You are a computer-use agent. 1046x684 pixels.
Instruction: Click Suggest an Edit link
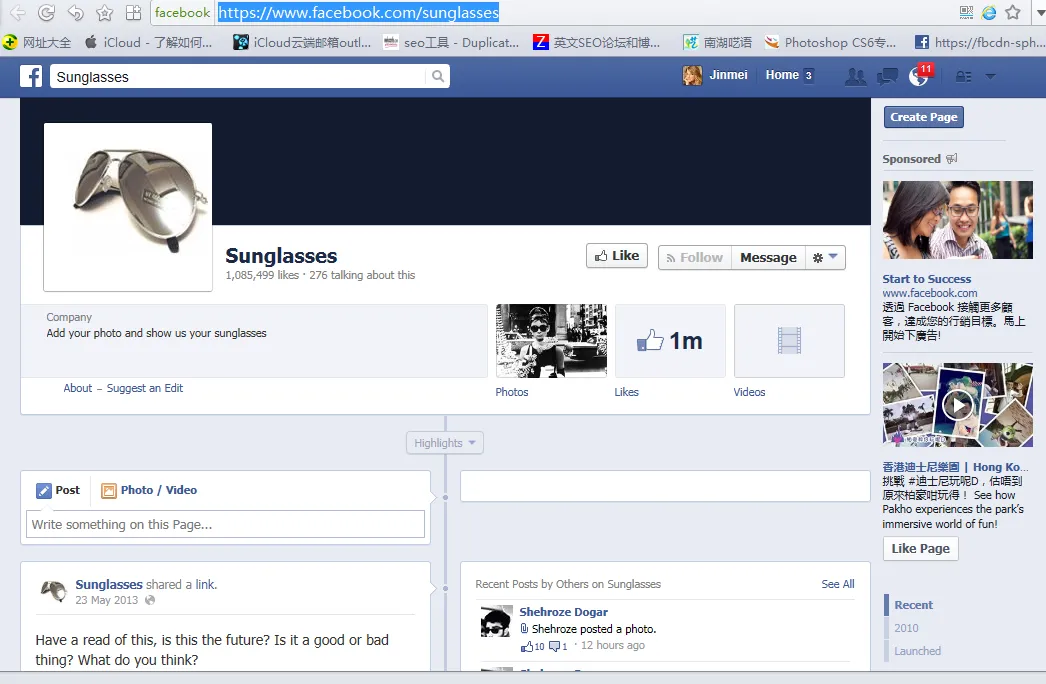coord(145,388)
